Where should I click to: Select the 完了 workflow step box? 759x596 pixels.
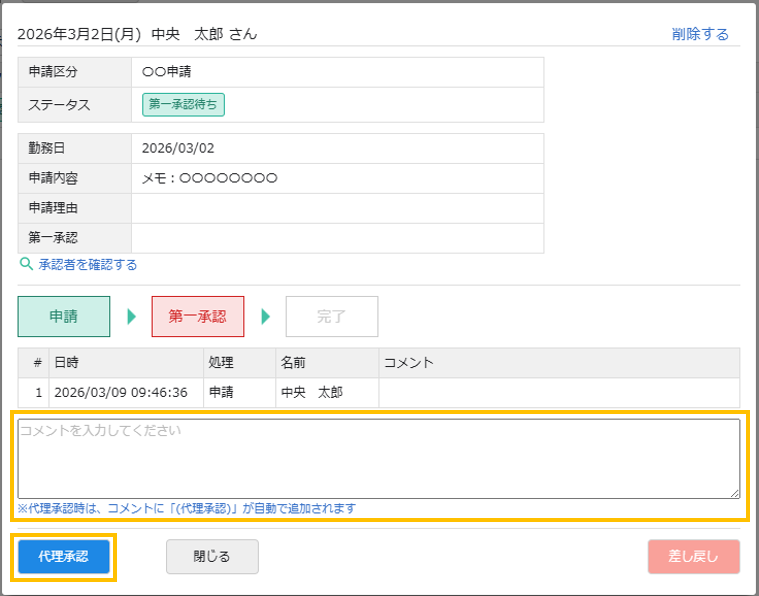(x=332, y=317)
